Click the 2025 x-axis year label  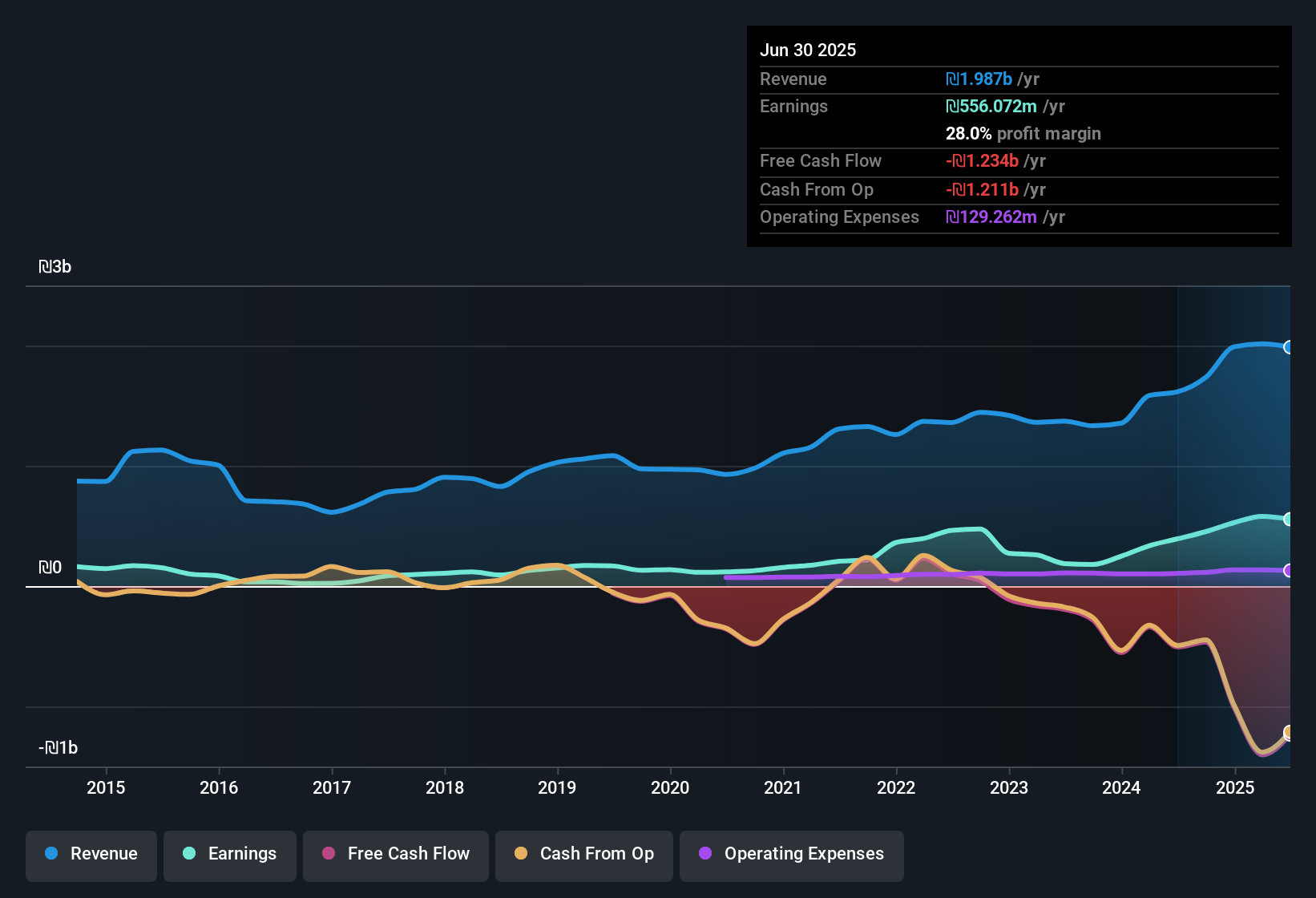point(1235,788)
